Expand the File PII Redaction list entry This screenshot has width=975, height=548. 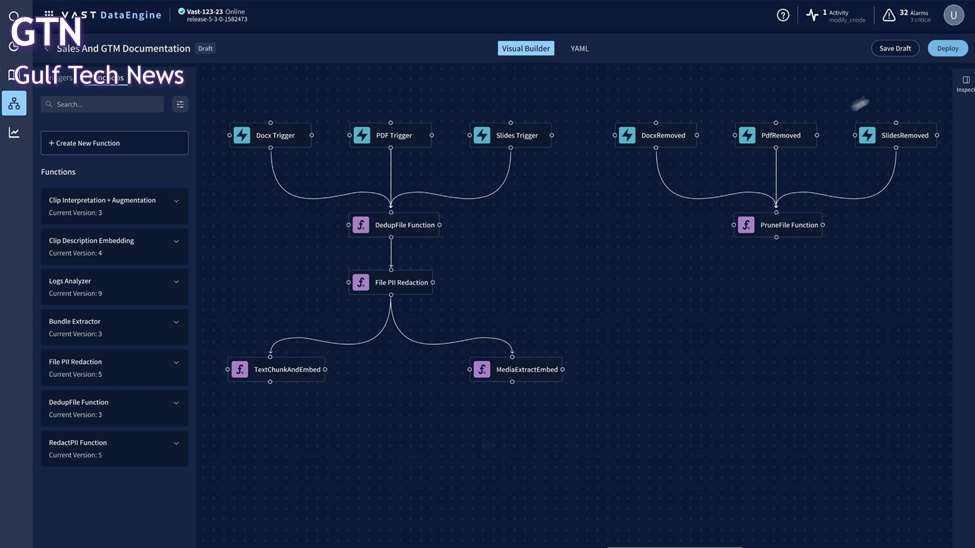176,363
